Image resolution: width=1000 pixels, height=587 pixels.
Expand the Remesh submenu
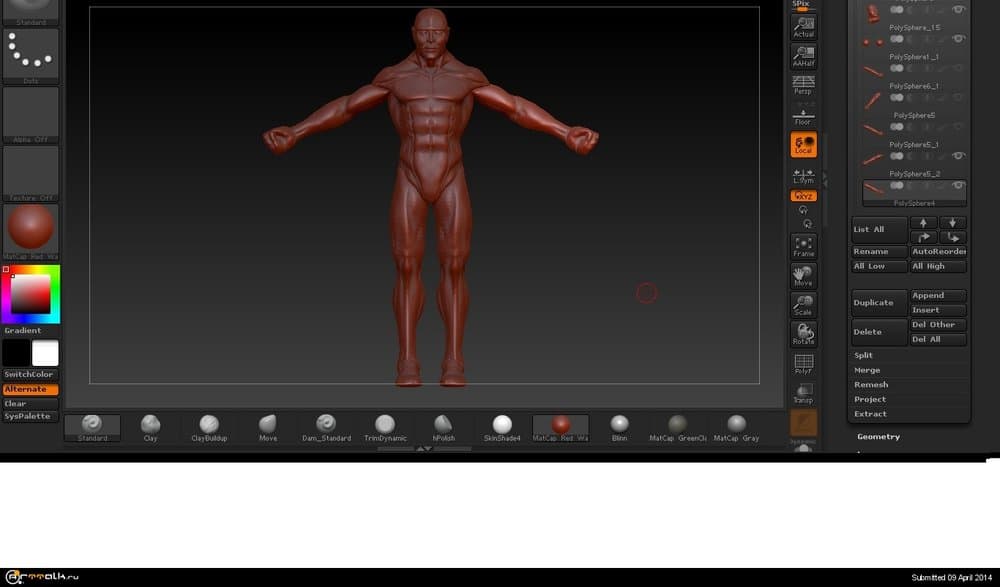871,385
